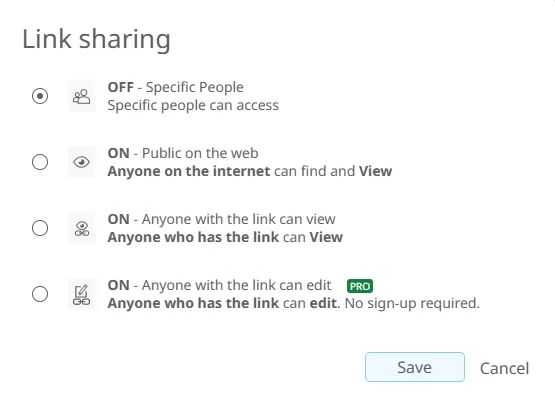Click the 'No sign-up required' description text
The height and width of the screenshot is (404, 555).
pyautogui.click(x=412, y=303)
